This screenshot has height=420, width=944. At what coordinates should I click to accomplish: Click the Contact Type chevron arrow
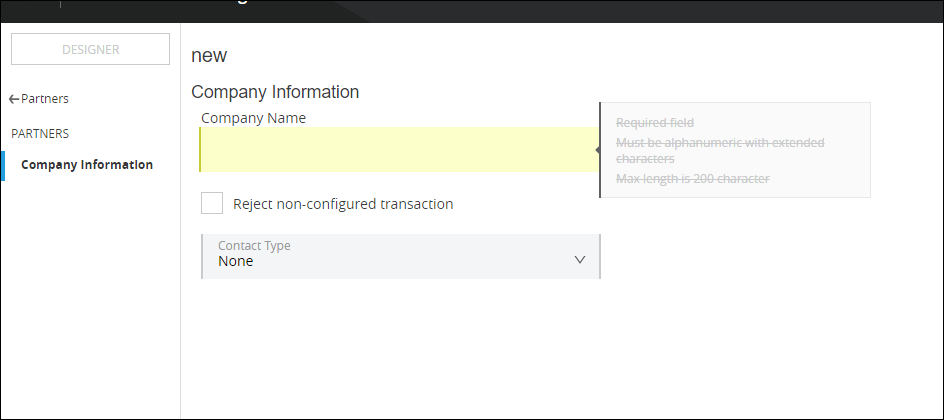[x=580, y=260]
